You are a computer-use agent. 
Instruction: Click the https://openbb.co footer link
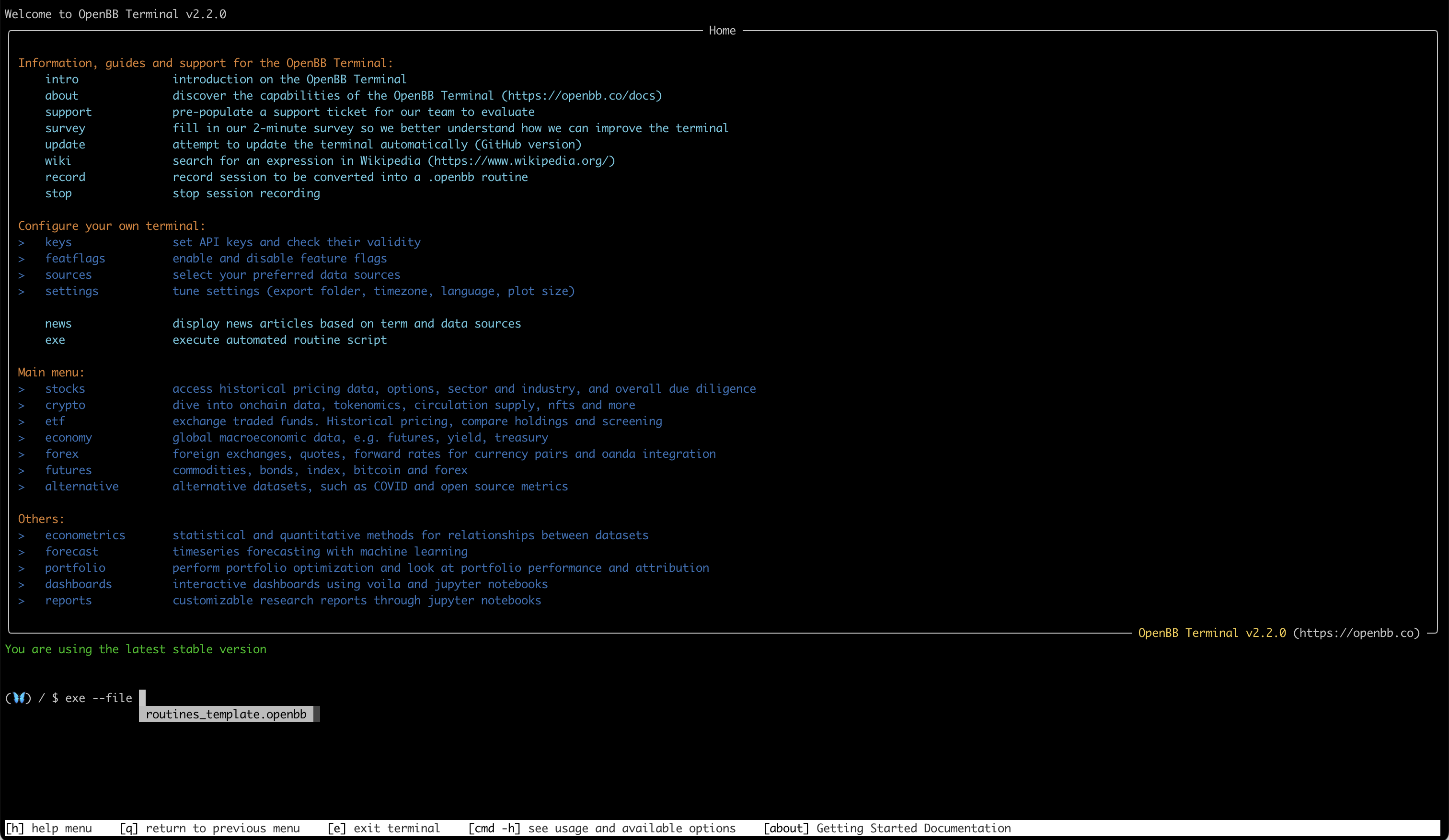(x=1357, y=633)
